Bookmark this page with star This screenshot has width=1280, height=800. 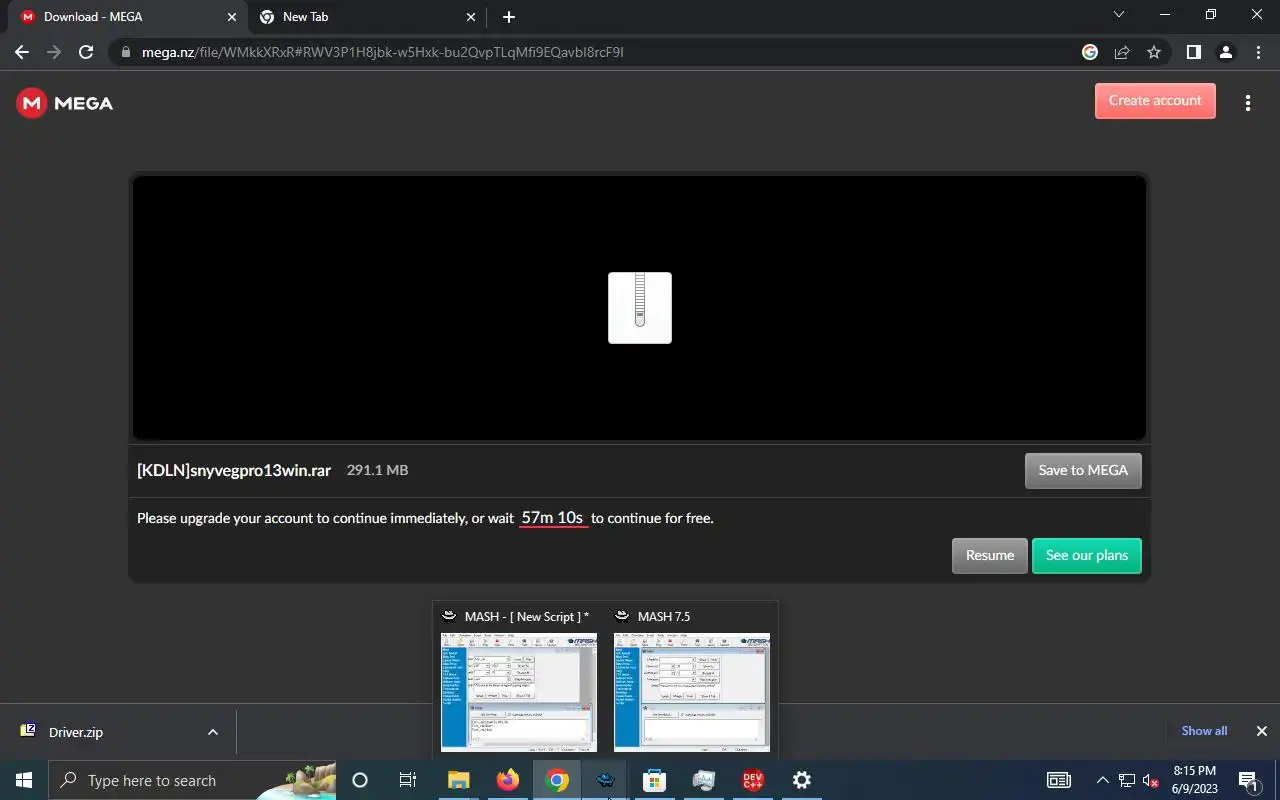[x=1154, y=52]
